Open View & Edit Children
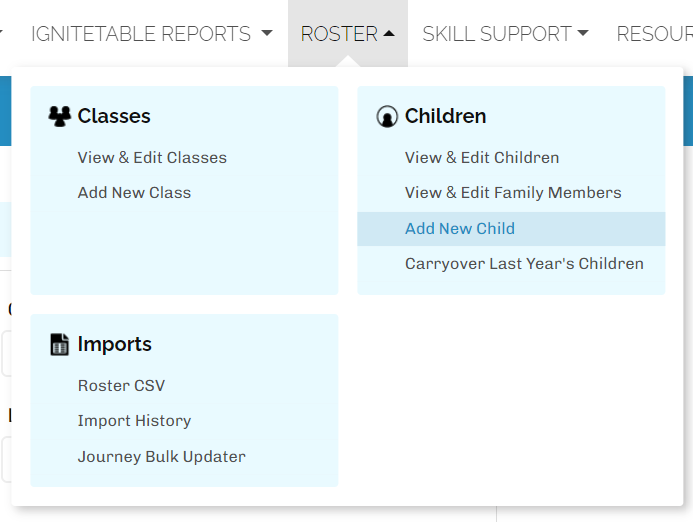Viewport: 693px width, 522px height. 482,158
